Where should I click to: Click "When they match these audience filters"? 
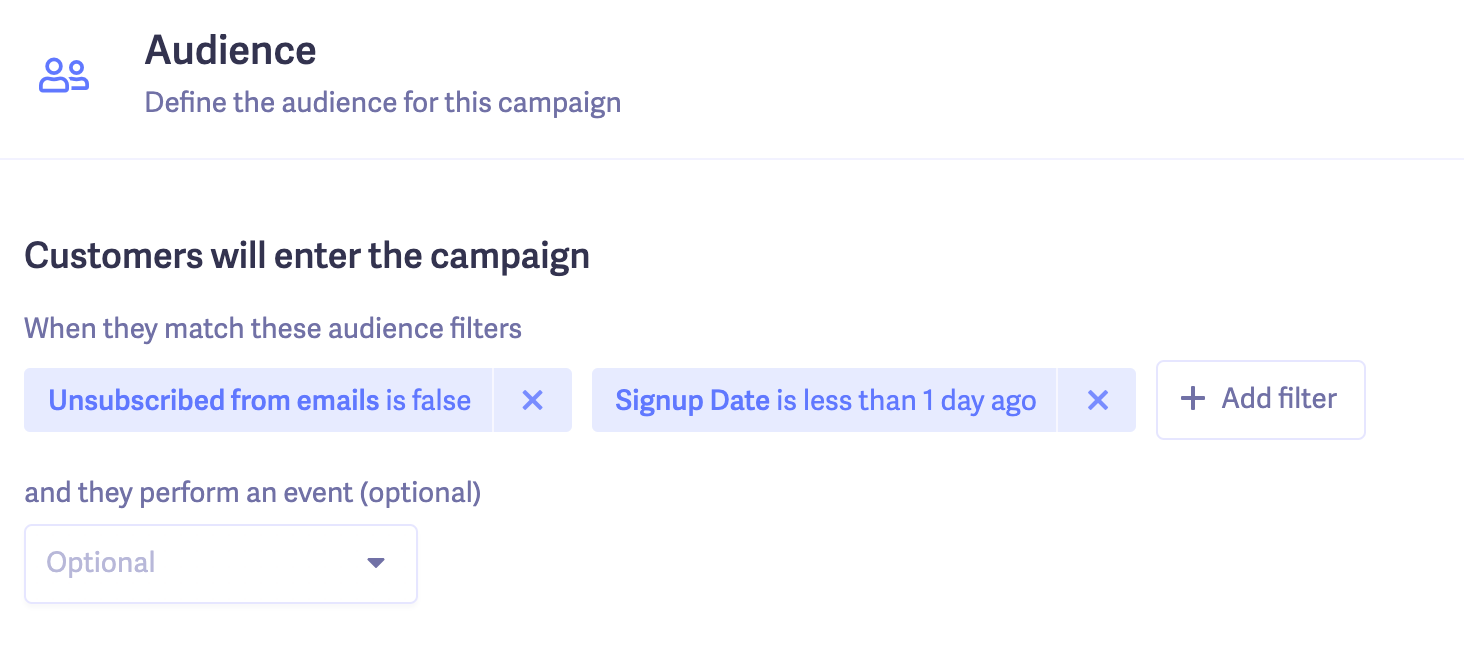tap(272, 328)
